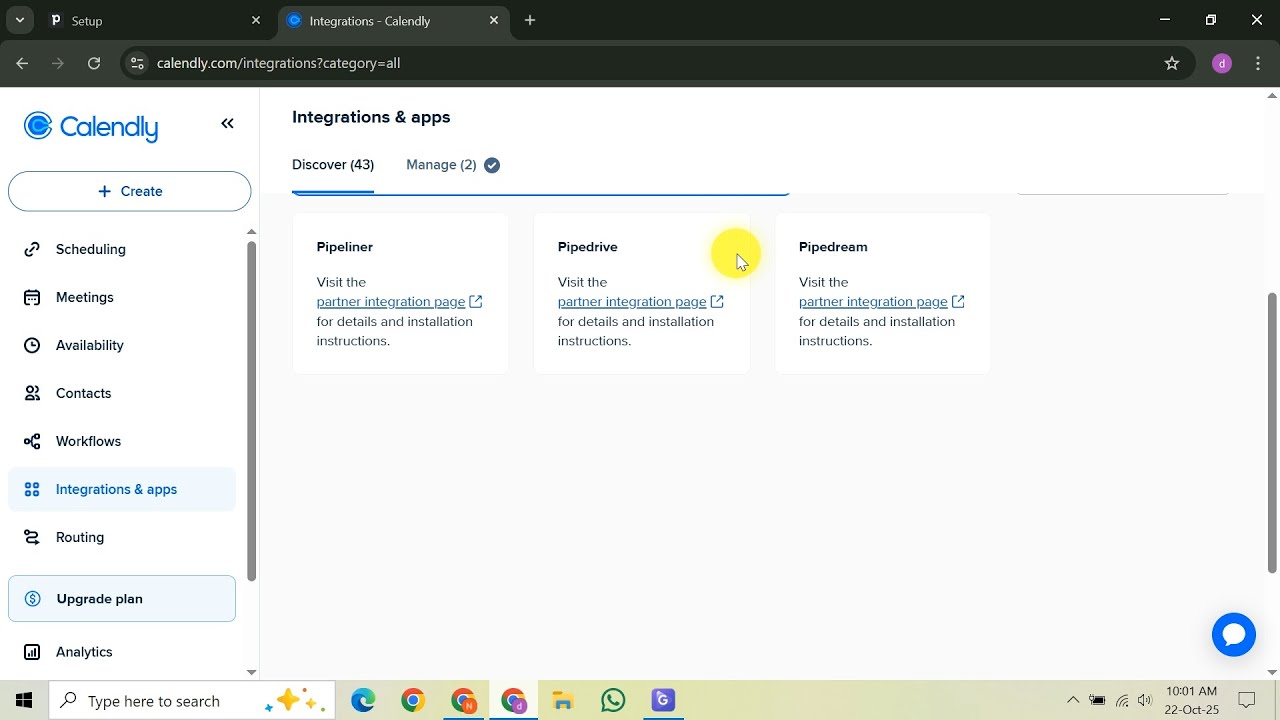Click external link icon on Pipeliner card
1280x720 pixels.
coord(476,301)
